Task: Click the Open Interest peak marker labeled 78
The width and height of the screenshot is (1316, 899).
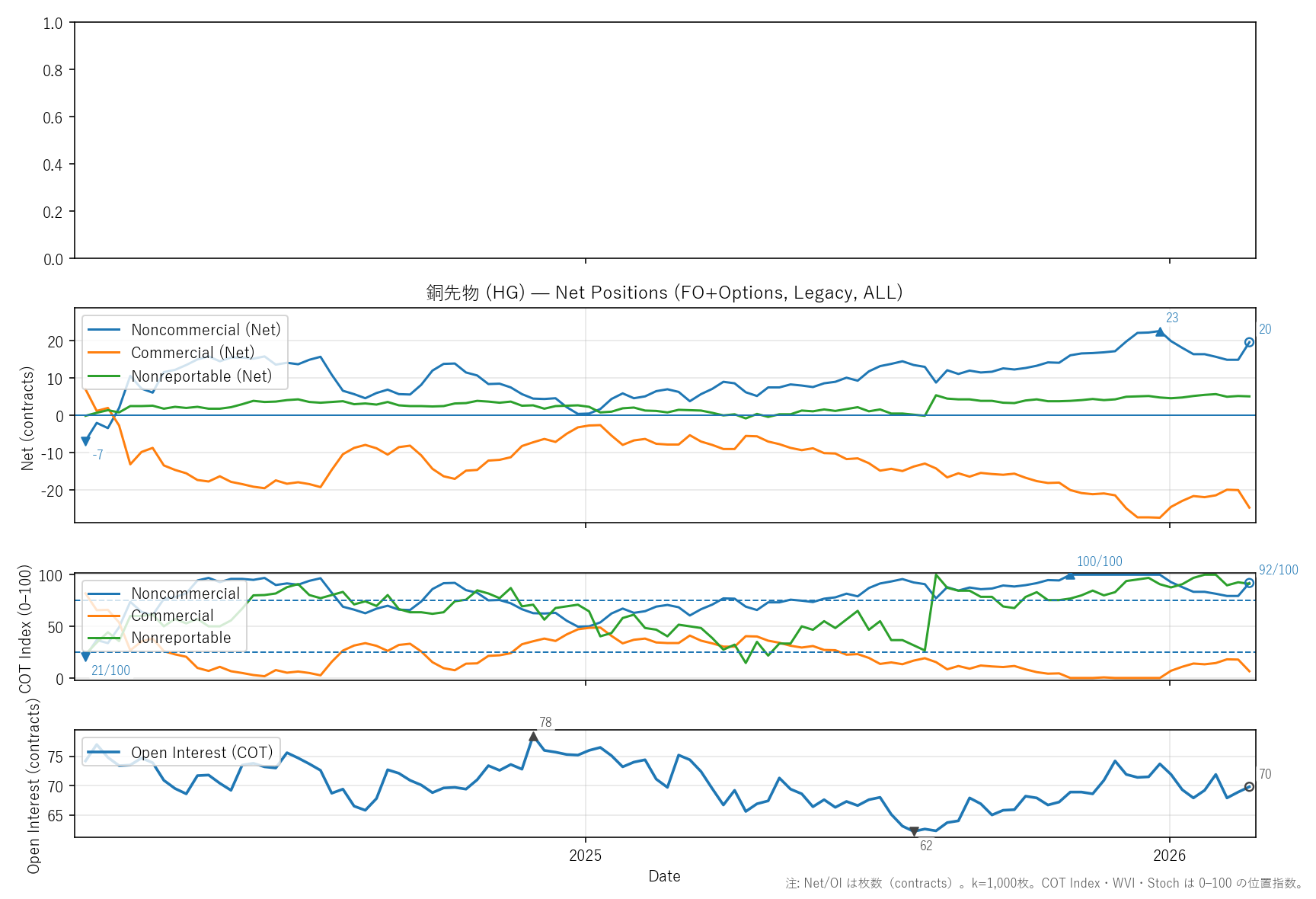Action: tap(533, 737)
